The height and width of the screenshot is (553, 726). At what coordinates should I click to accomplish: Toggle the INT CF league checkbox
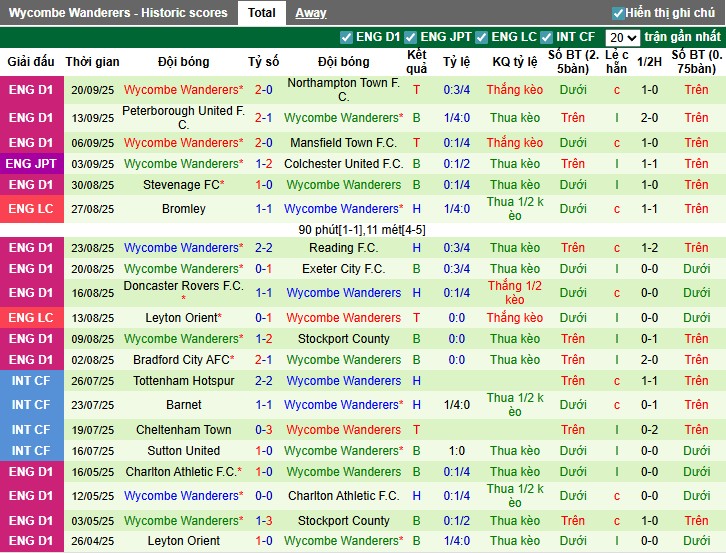point(546,37)
